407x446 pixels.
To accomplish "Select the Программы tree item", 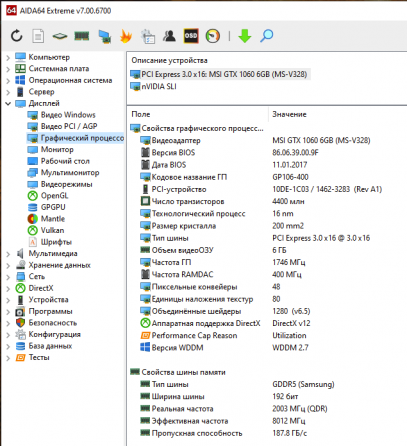I will click(44, 312).
